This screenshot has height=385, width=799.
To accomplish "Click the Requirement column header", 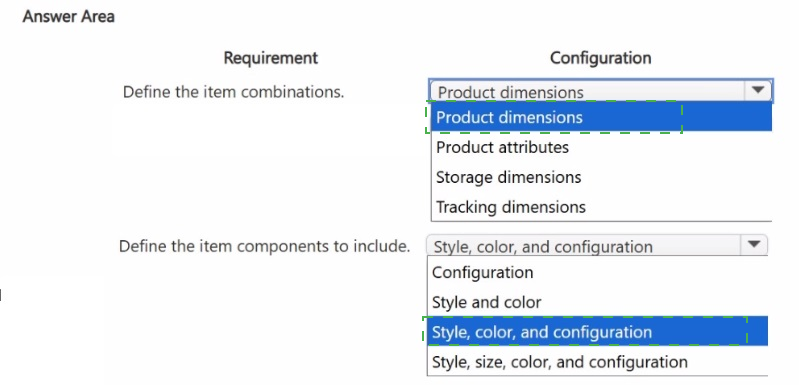I will tap(271, 58).
